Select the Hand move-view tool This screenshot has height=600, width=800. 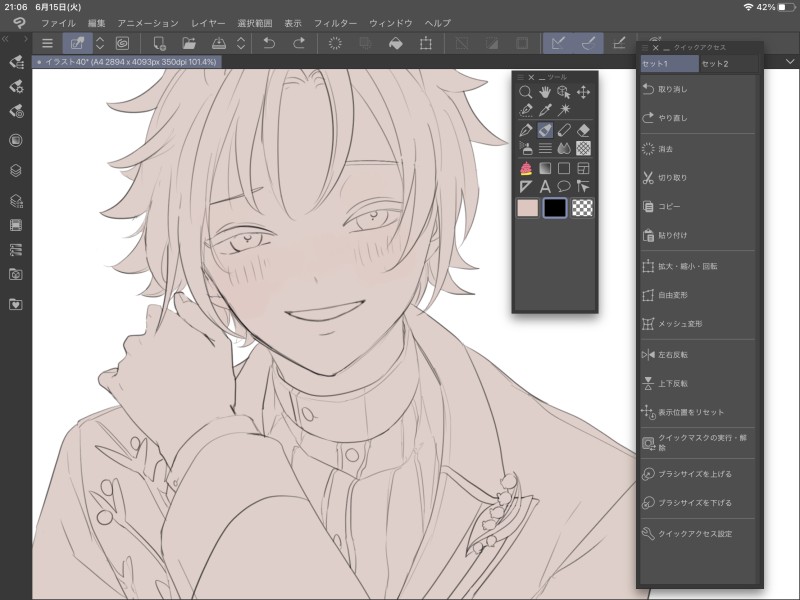point(545,92)
